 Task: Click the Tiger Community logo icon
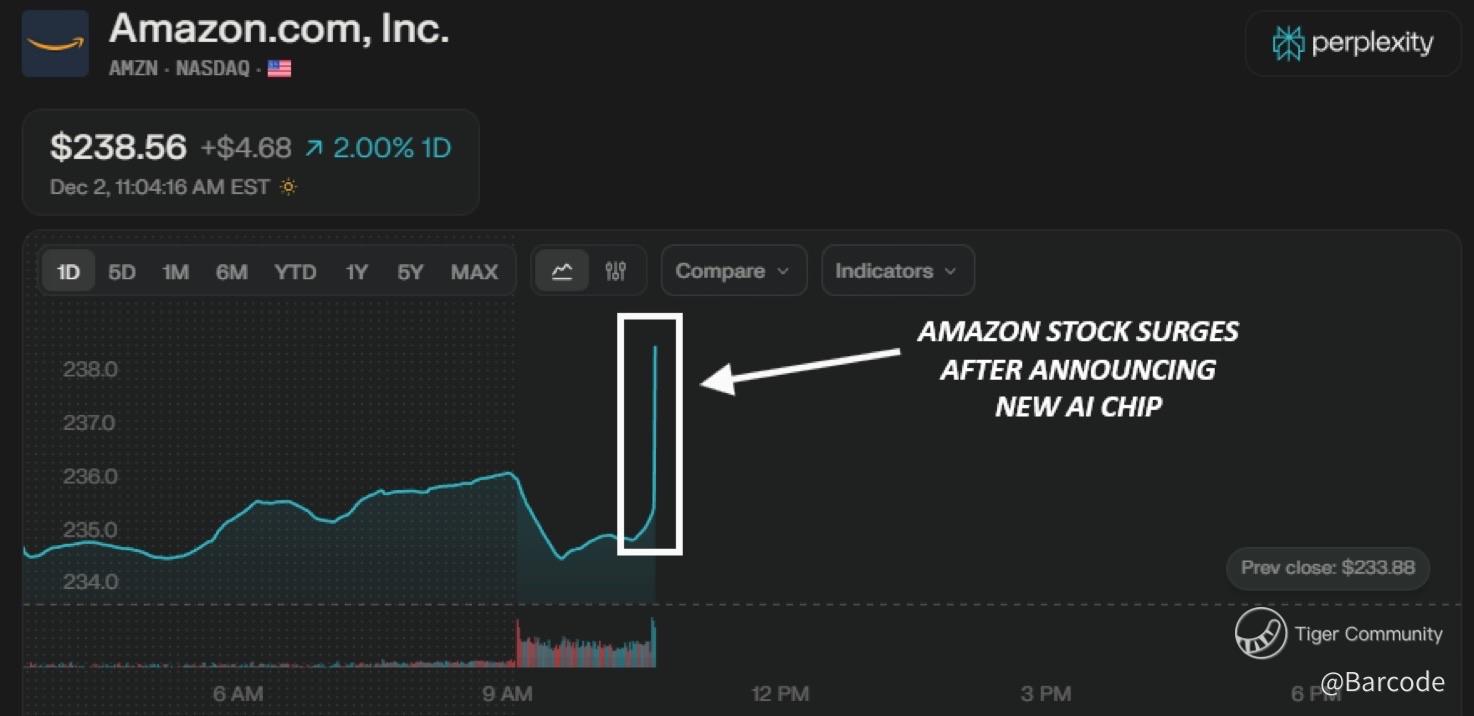click(1260, 633)
